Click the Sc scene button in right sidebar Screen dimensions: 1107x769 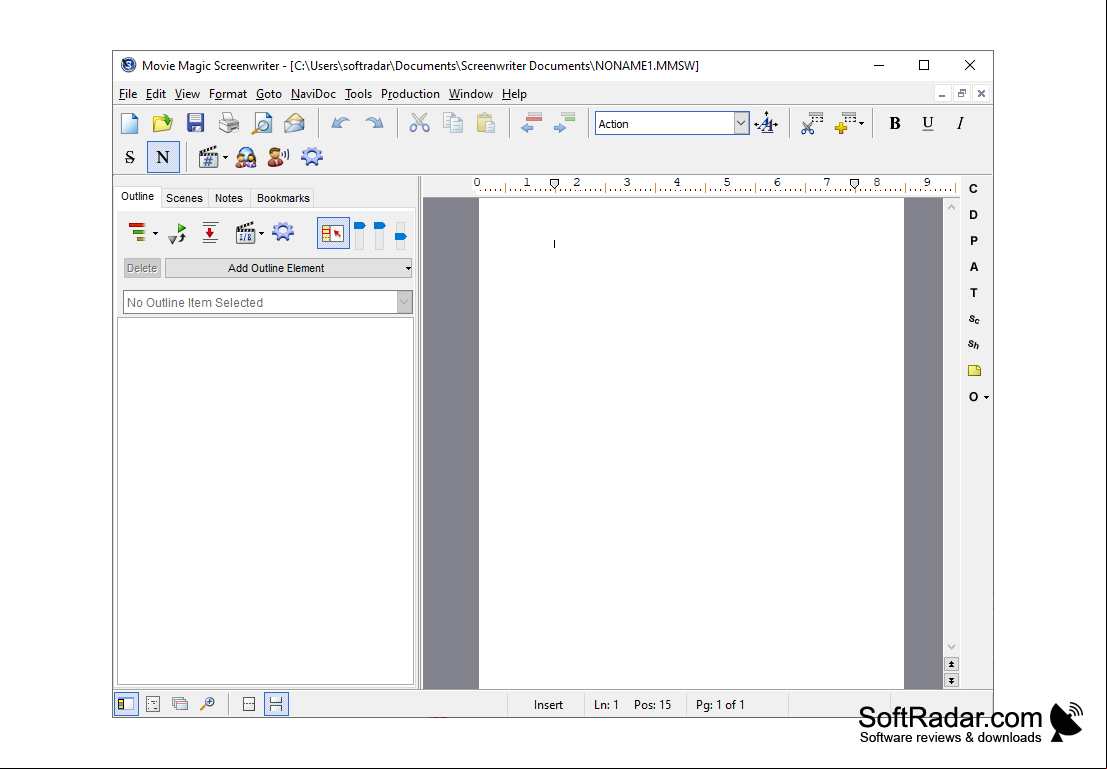pos(974,319)
